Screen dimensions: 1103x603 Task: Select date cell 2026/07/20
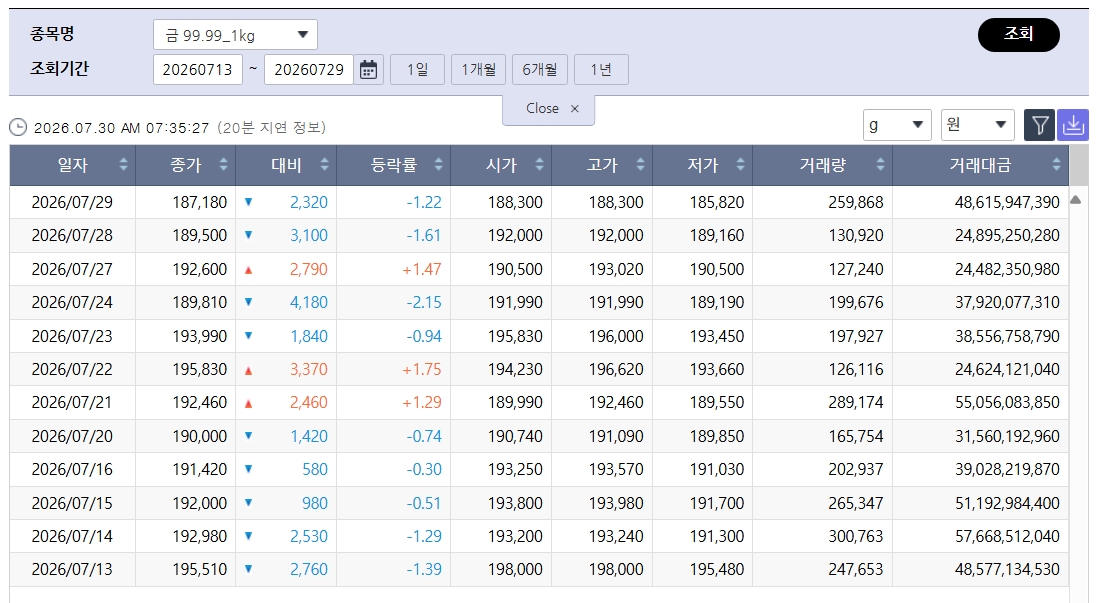coord(72,436)
